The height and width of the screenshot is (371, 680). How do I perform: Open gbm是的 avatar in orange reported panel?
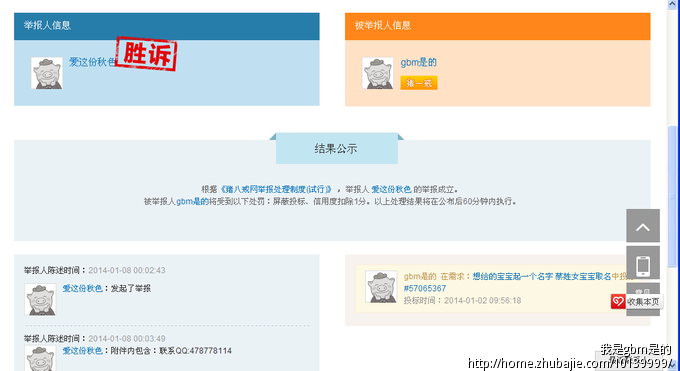click(378, 73)
